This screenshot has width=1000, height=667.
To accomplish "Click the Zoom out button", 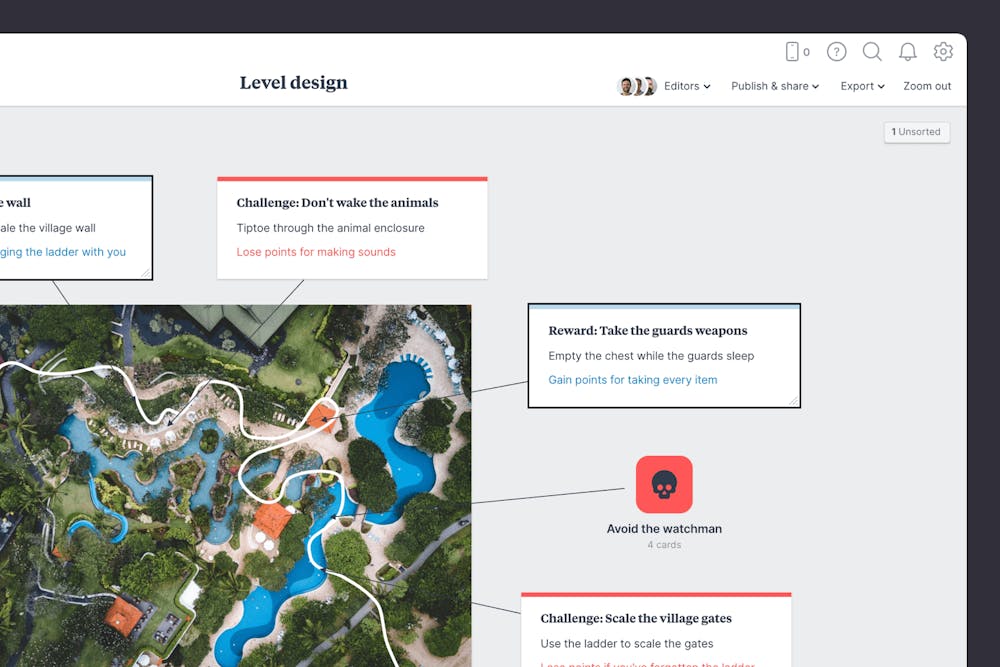I will pos(926,86).
